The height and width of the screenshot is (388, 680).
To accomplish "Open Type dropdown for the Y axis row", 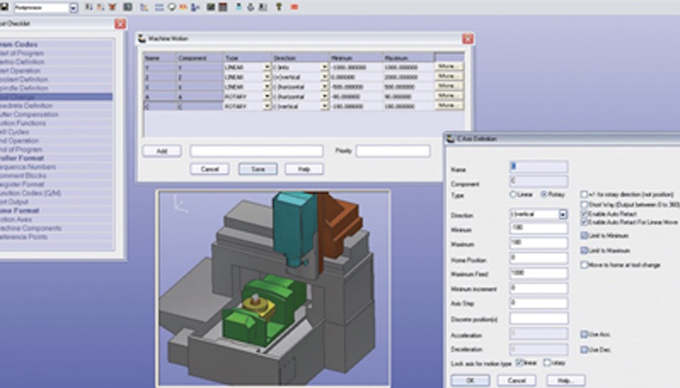I will point(267,67).
